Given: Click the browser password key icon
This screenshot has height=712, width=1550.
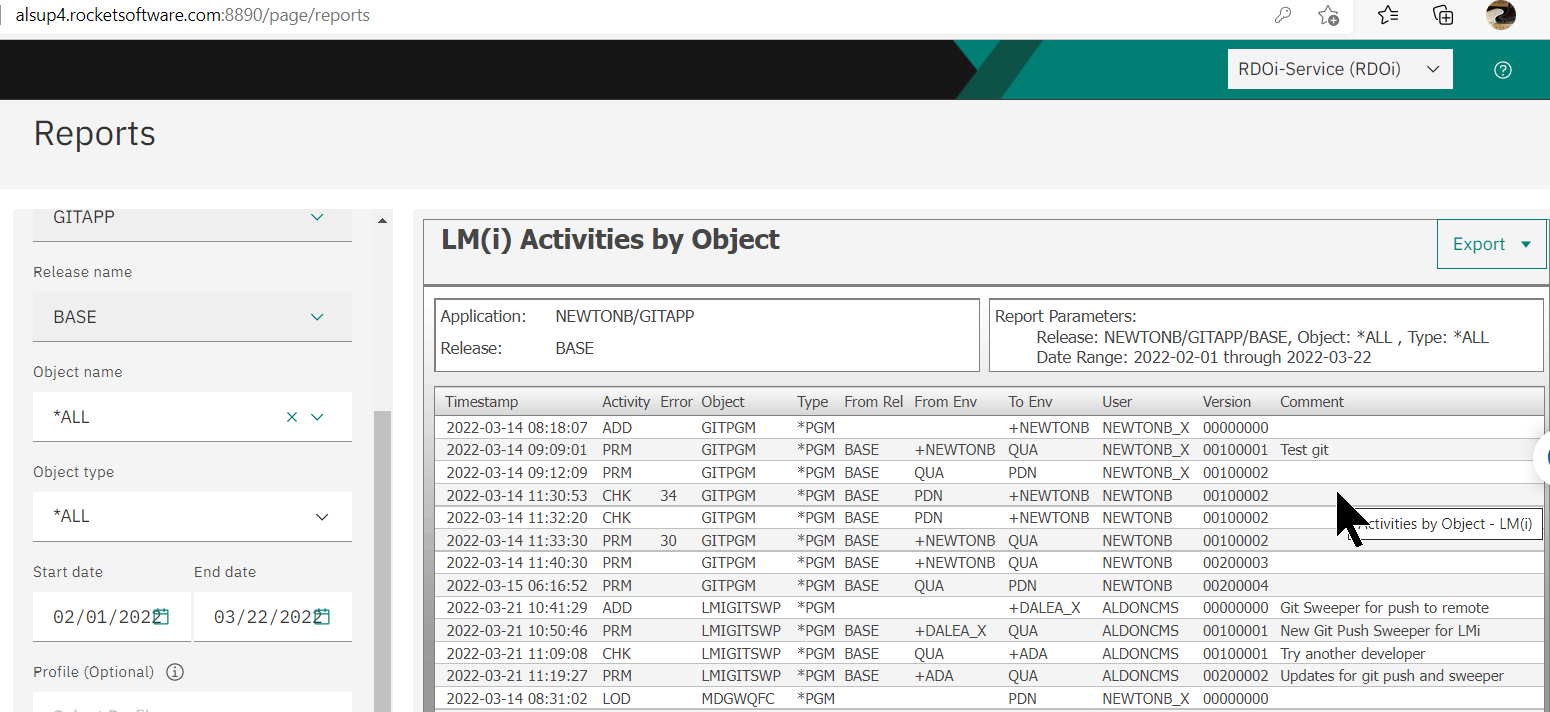Looking at the screenshot, I should point(1283,15).
